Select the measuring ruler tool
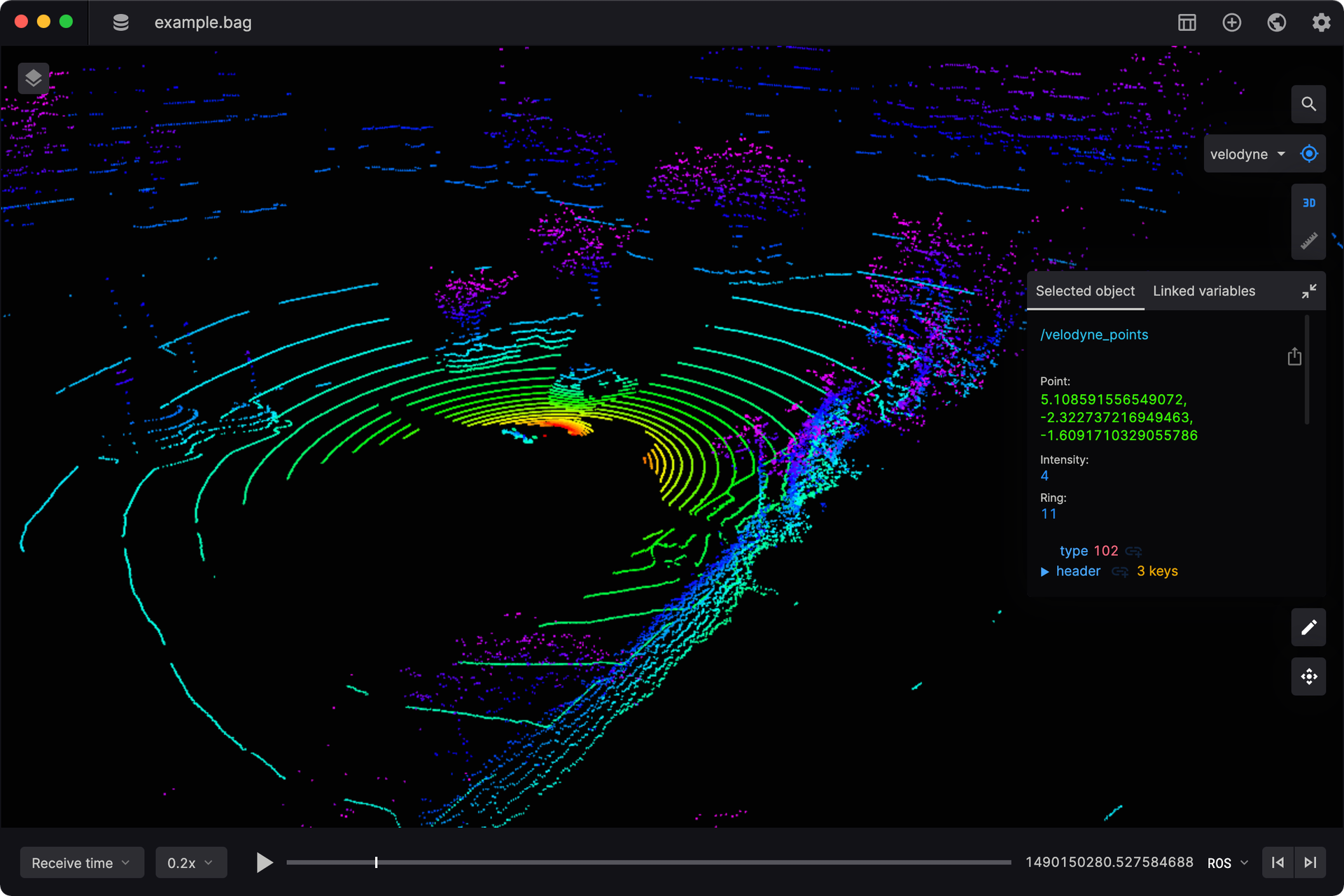Viewport: 1344px width, 896px height. pos(1308,241)
